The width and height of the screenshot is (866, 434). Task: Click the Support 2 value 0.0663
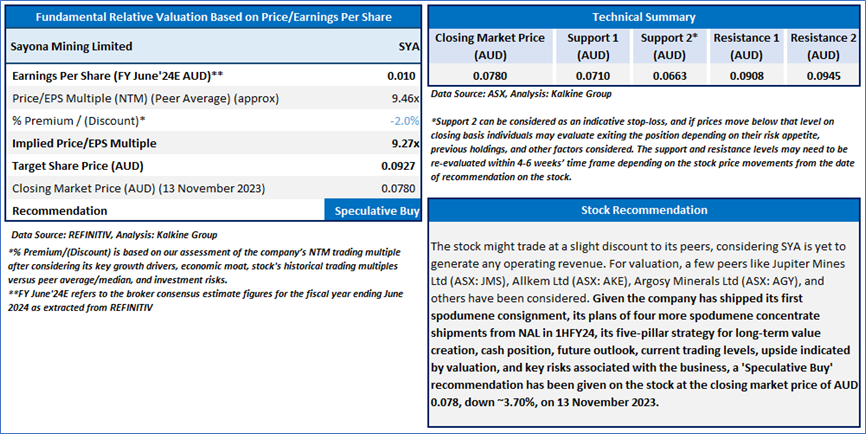[x=669, y=76]
